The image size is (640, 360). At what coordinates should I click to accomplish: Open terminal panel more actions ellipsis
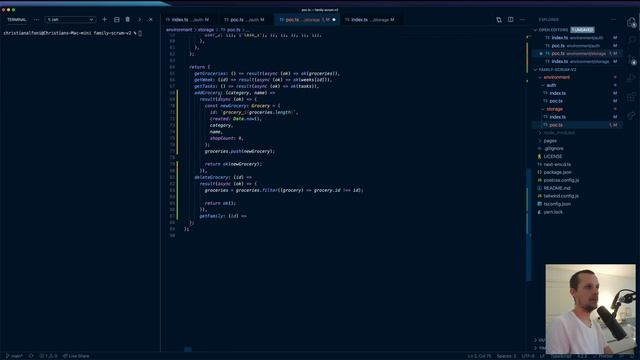point(36,19)
